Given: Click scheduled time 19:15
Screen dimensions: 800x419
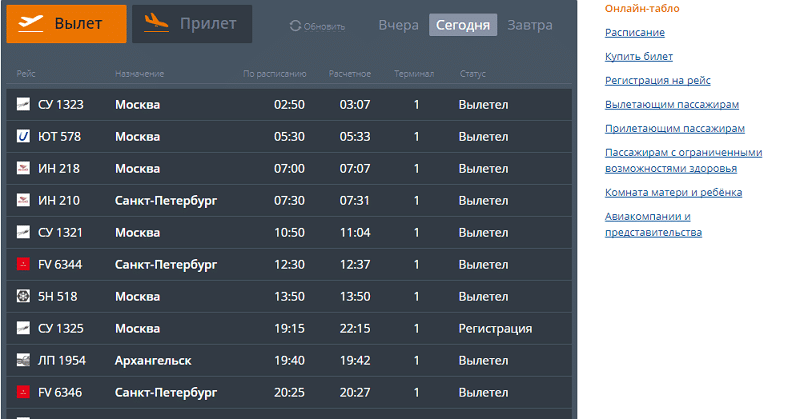Looking at the screenshot, I should [289, 329].
